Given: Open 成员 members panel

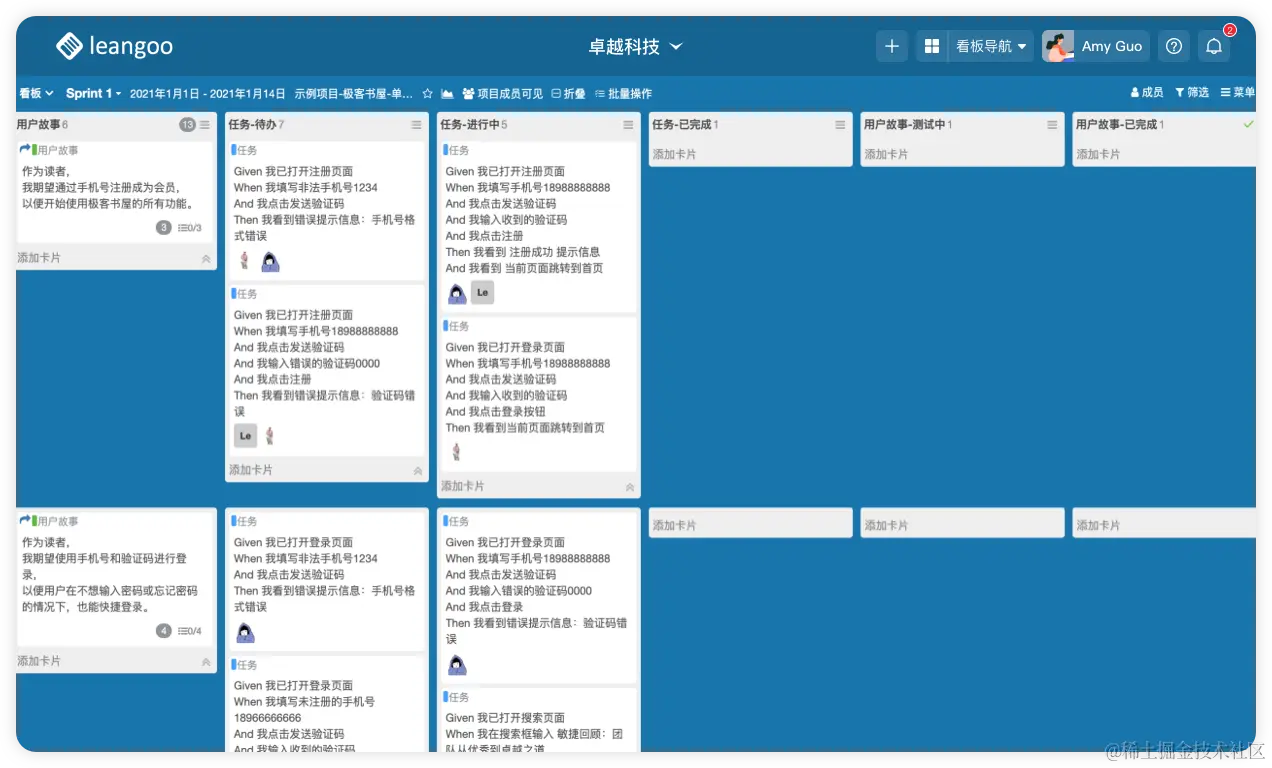Looking at the screenshot, I should 1147,92.
